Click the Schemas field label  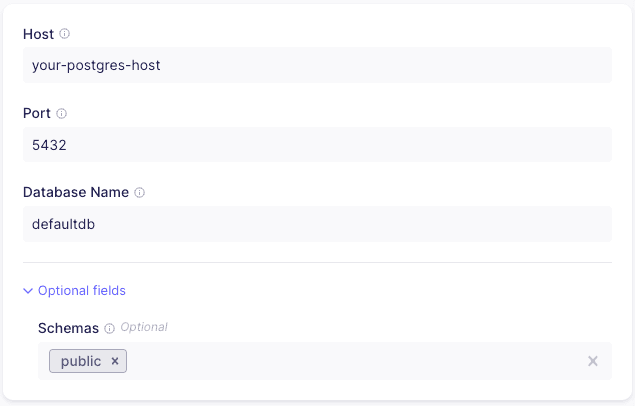pyautogui.click(x=68, y=328)
